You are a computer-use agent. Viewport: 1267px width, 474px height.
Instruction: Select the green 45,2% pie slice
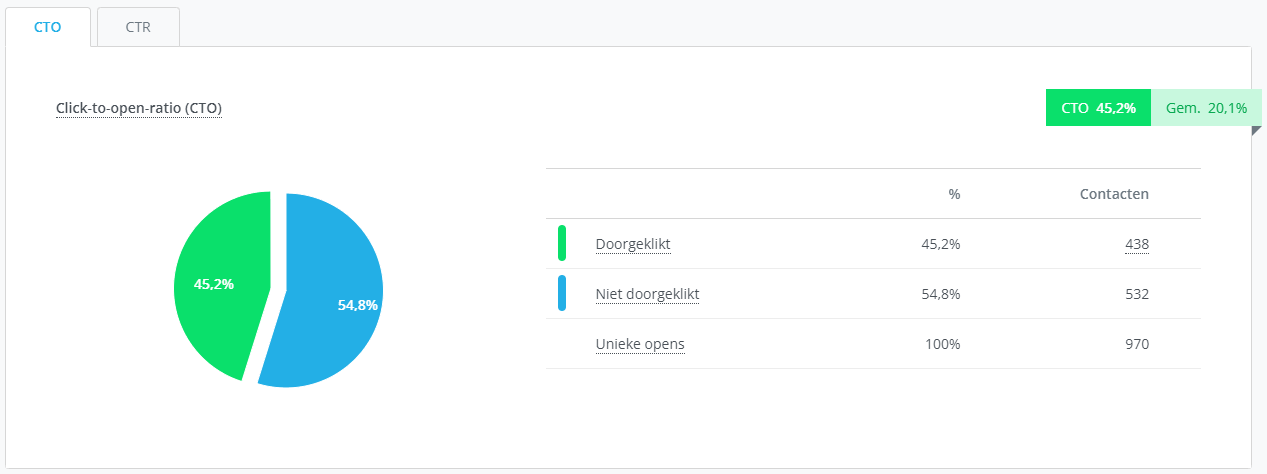[x=220, y=284]
